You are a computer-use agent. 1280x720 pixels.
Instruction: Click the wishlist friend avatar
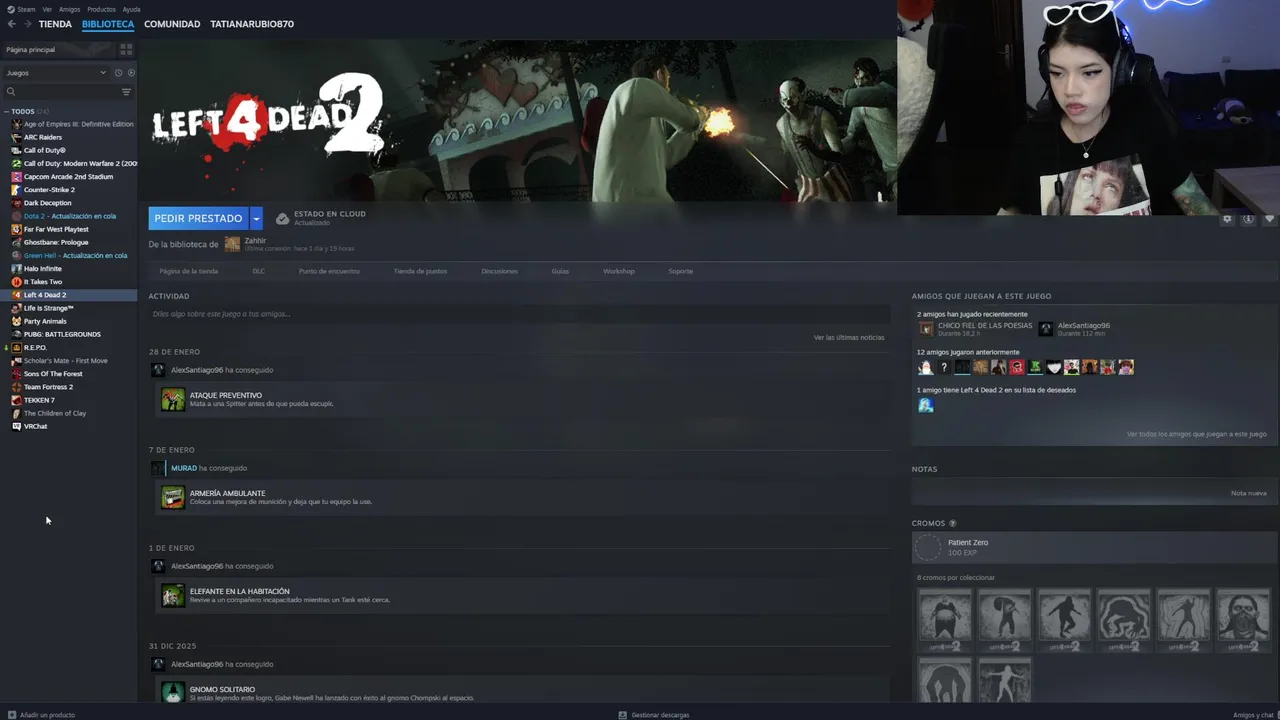[926, 405]
